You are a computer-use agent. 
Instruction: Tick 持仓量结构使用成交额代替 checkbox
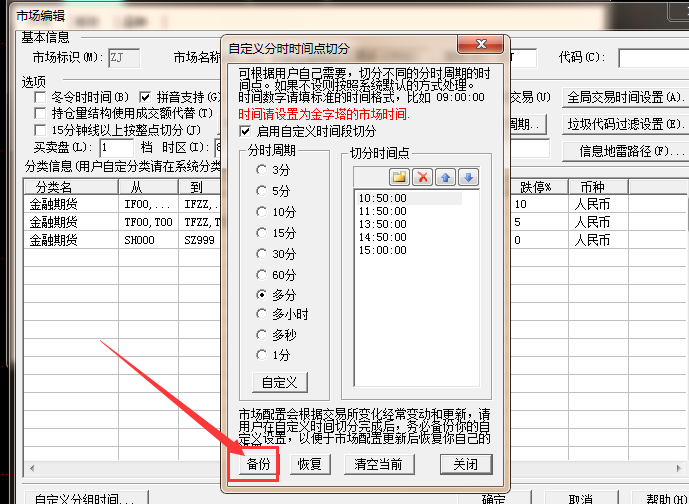pyautogui.click(x=41, y=114)
